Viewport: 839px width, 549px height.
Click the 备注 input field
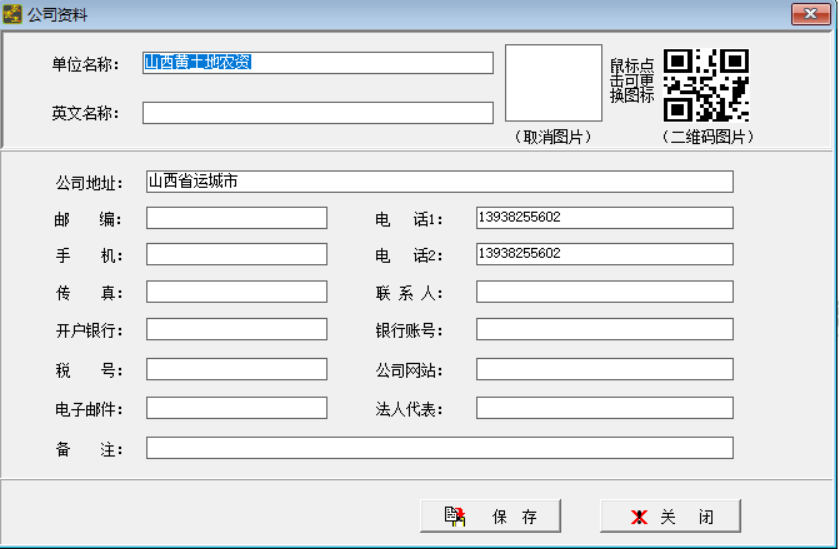click(439, 448)
